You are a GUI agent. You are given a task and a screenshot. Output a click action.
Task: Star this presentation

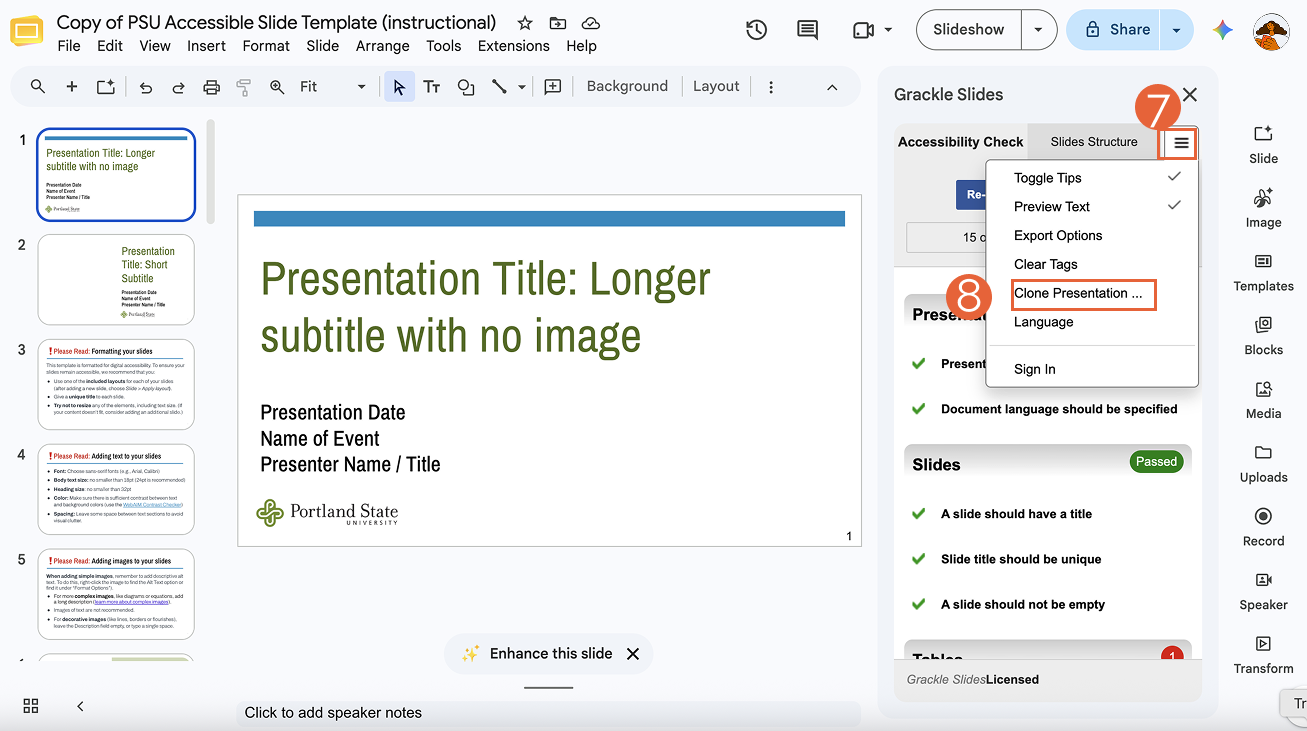pyautogui.click(x=525, y=23)
